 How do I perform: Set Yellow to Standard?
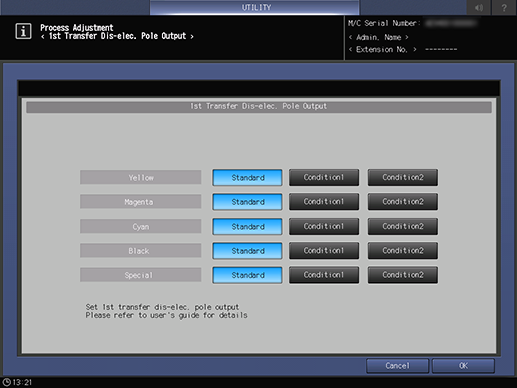247,177
